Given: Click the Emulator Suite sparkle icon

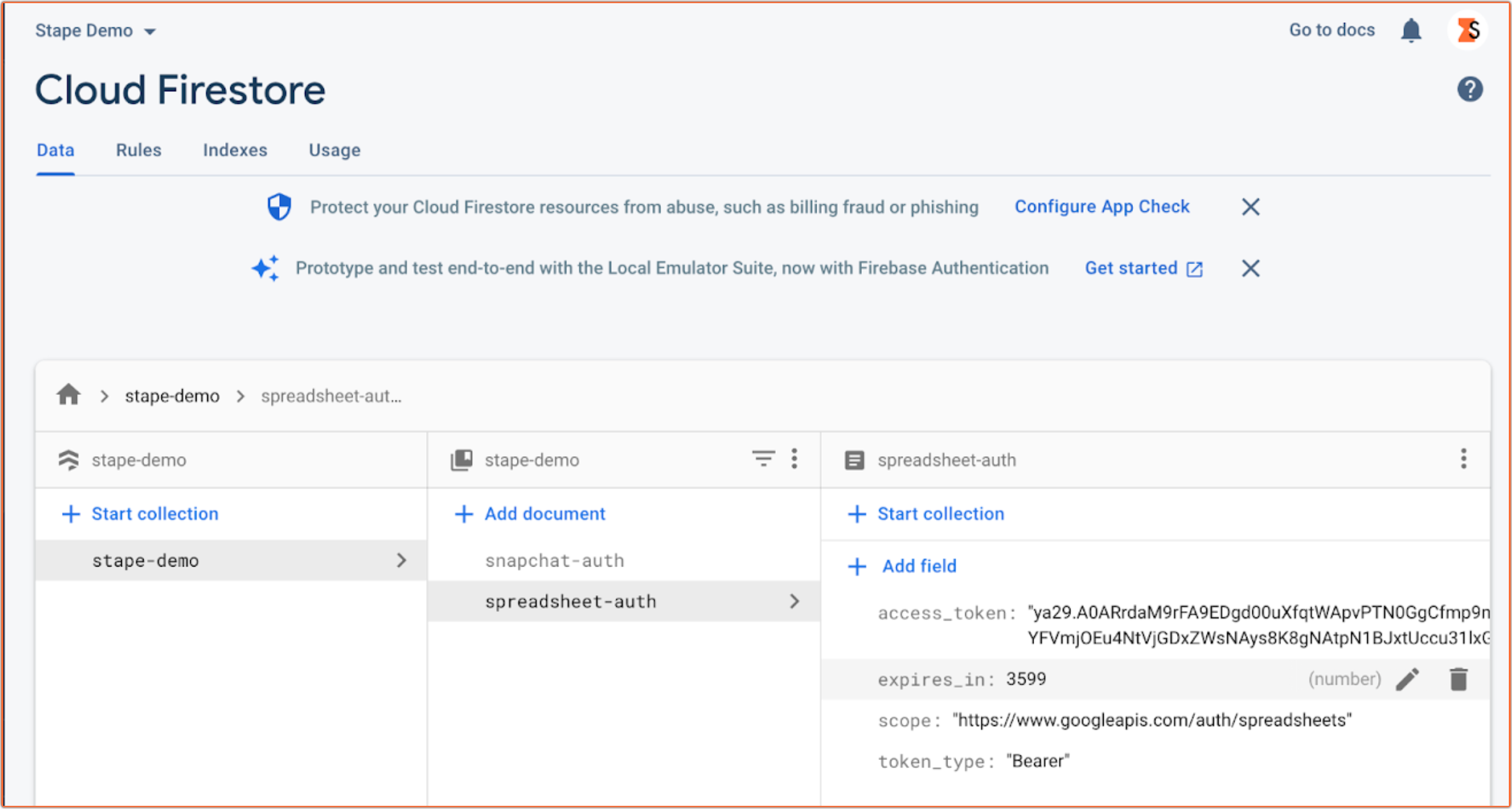Looking at the screenshot, I should coord(265,268).
